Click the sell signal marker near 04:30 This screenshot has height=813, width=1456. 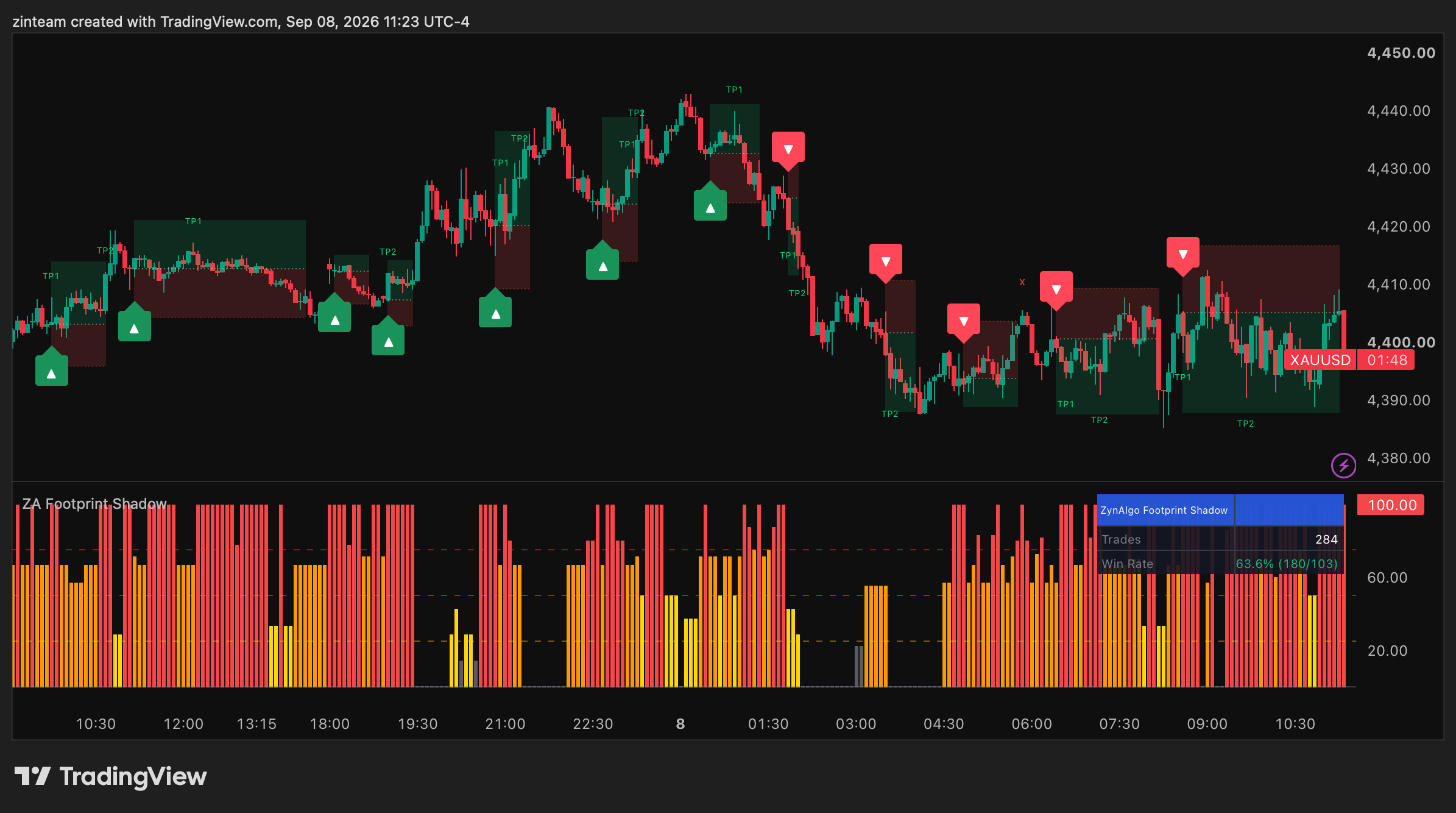click(x=964, y=322)
